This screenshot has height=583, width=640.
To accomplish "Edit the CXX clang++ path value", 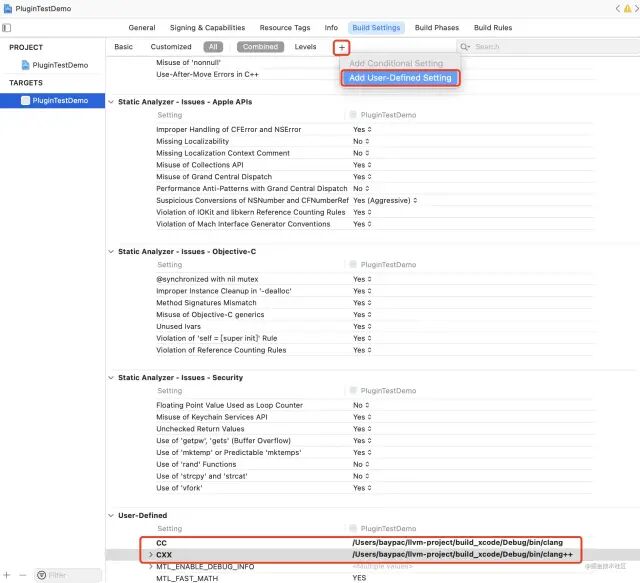I will tap(462, 554).
